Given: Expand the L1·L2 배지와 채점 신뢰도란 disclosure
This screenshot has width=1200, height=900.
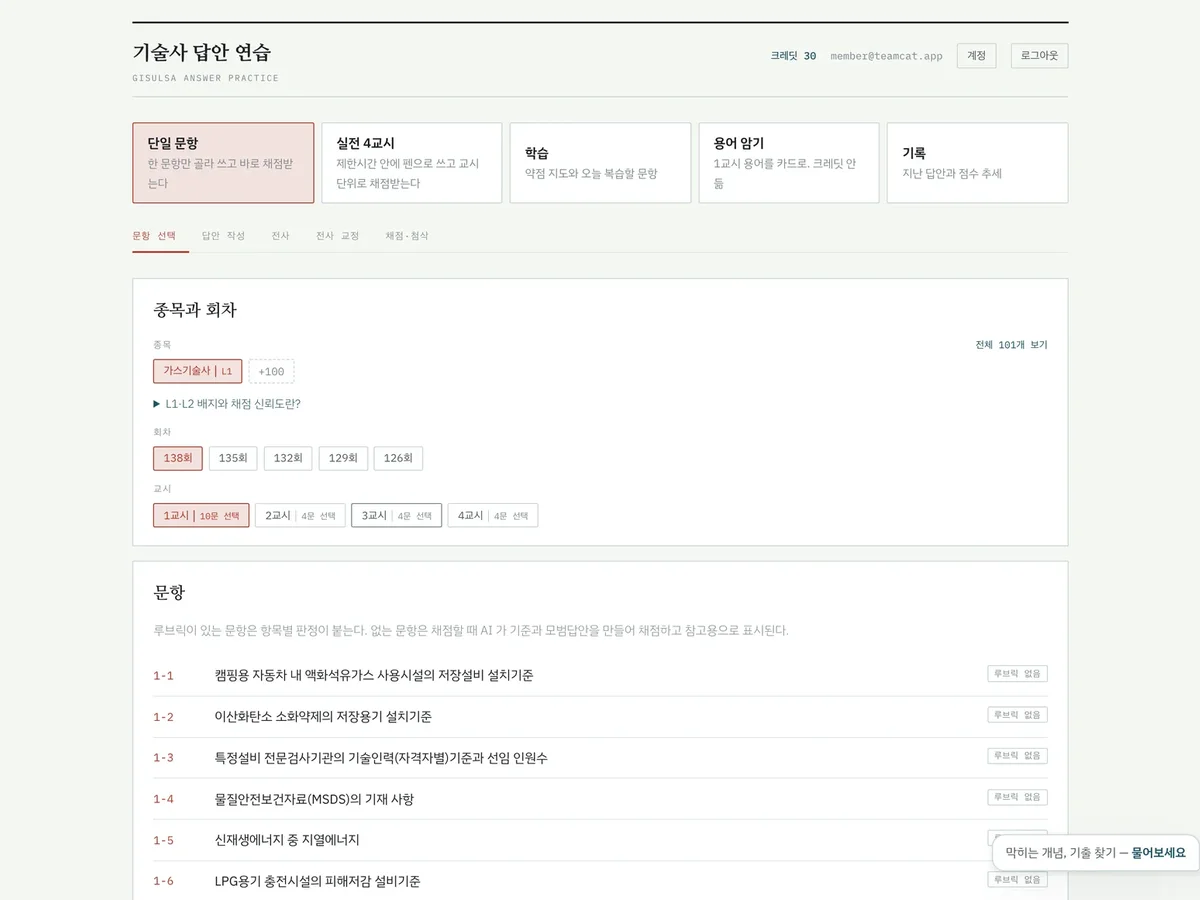Looking at the screenshot, I should coord(227,404).
